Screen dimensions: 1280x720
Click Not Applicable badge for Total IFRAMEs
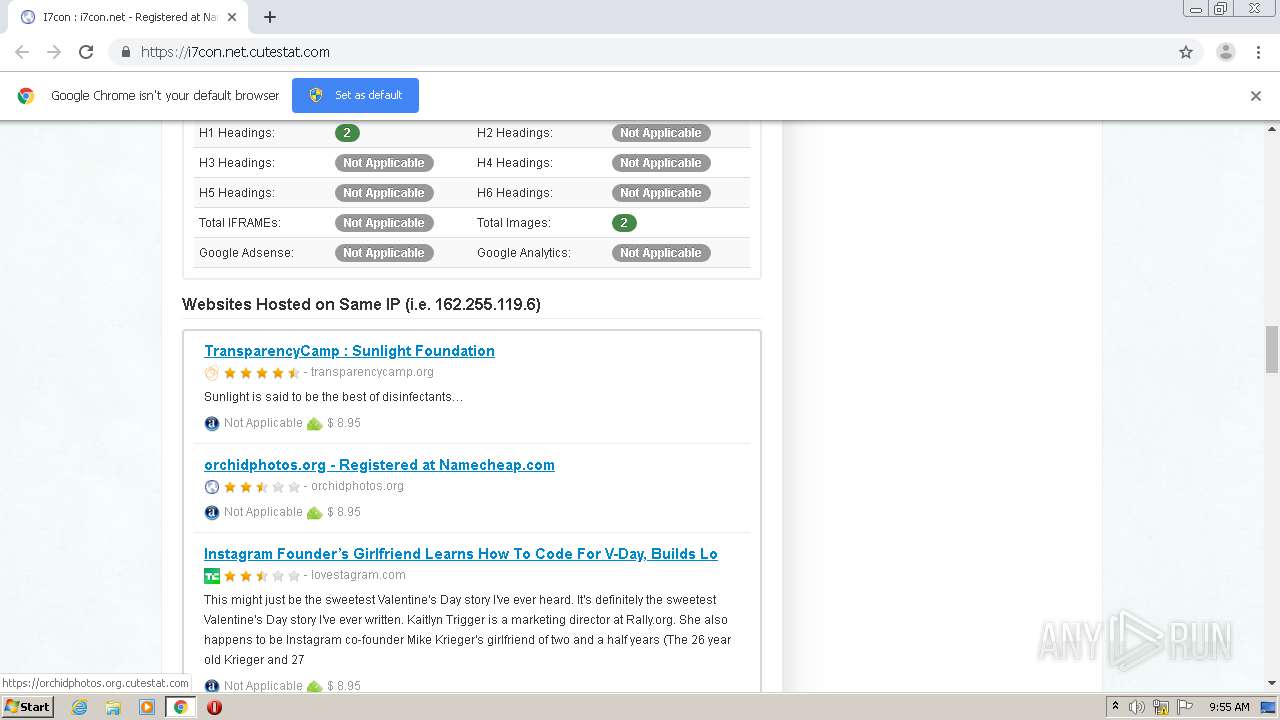[x=384, y=223]
